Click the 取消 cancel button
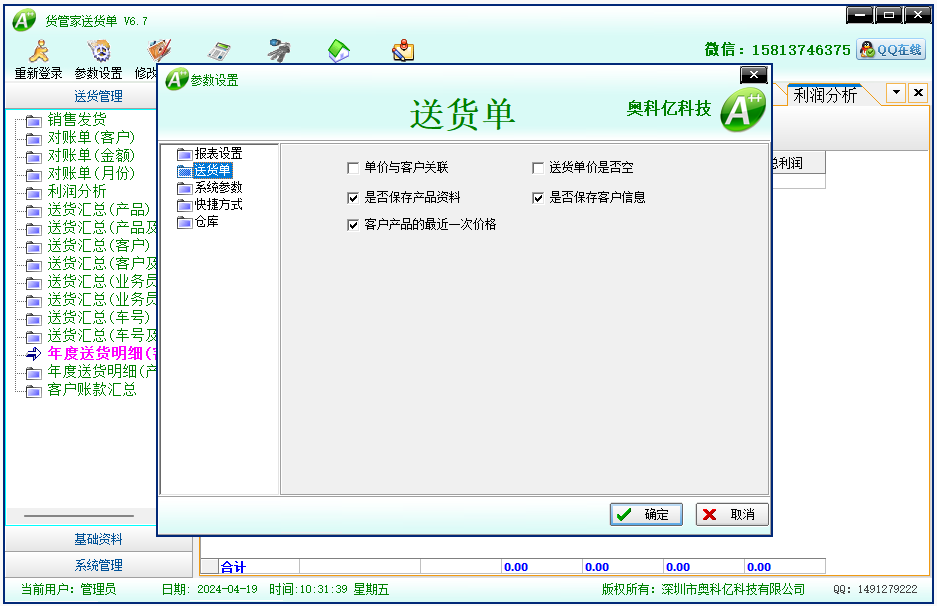 (x=732, y=514)
